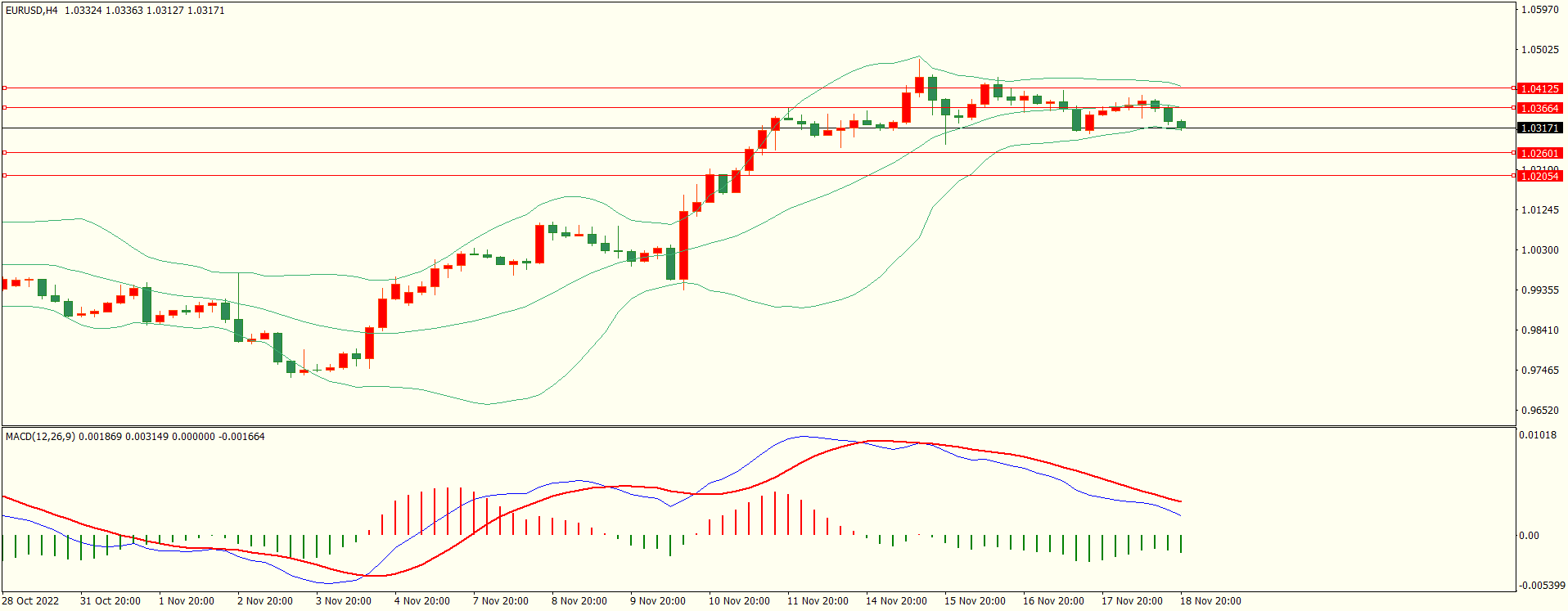
Task: Click the 1.05025 price axis value
Action: [x=1539, y=50]
